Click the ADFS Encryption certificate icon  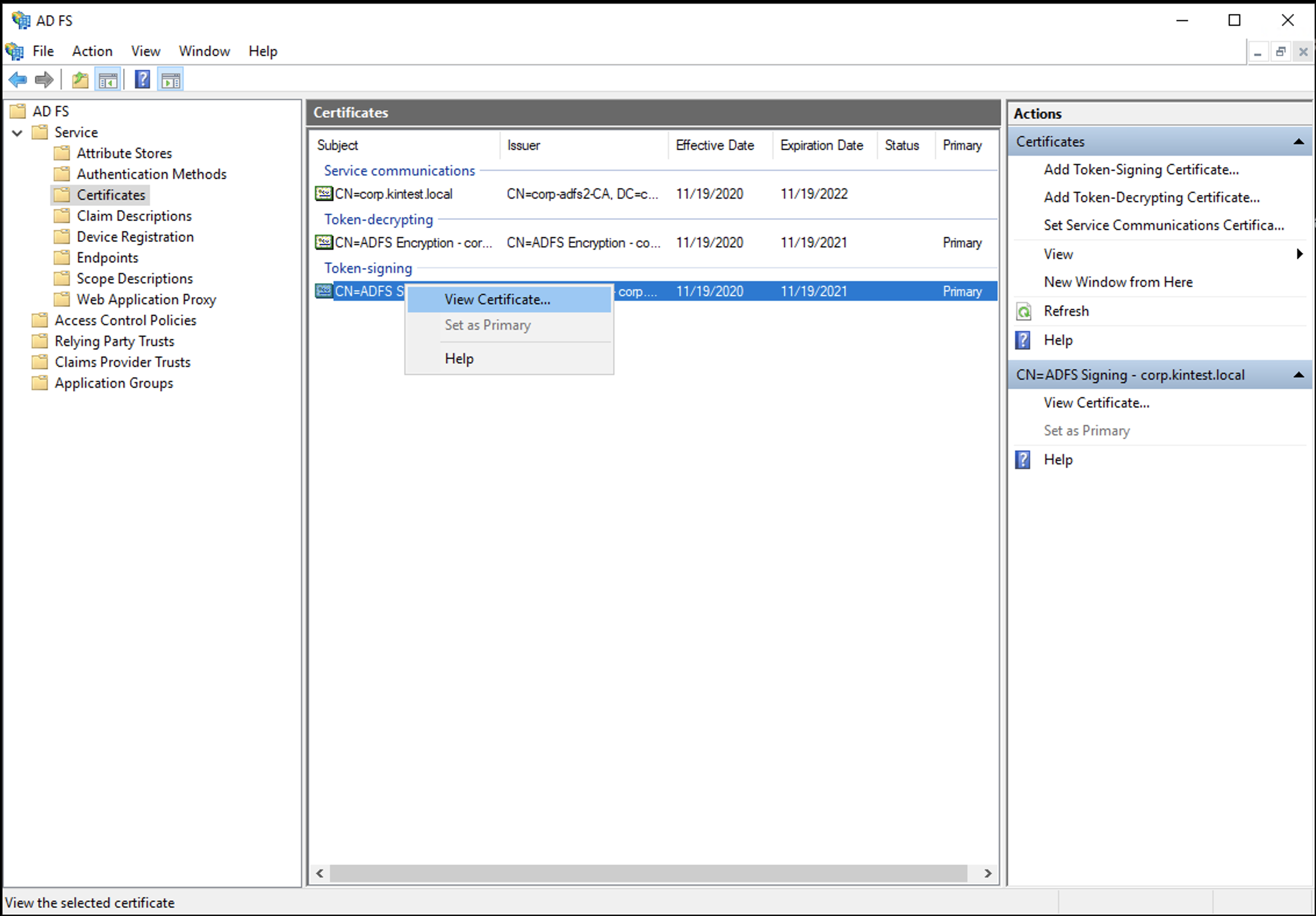(x=323, y=242)
